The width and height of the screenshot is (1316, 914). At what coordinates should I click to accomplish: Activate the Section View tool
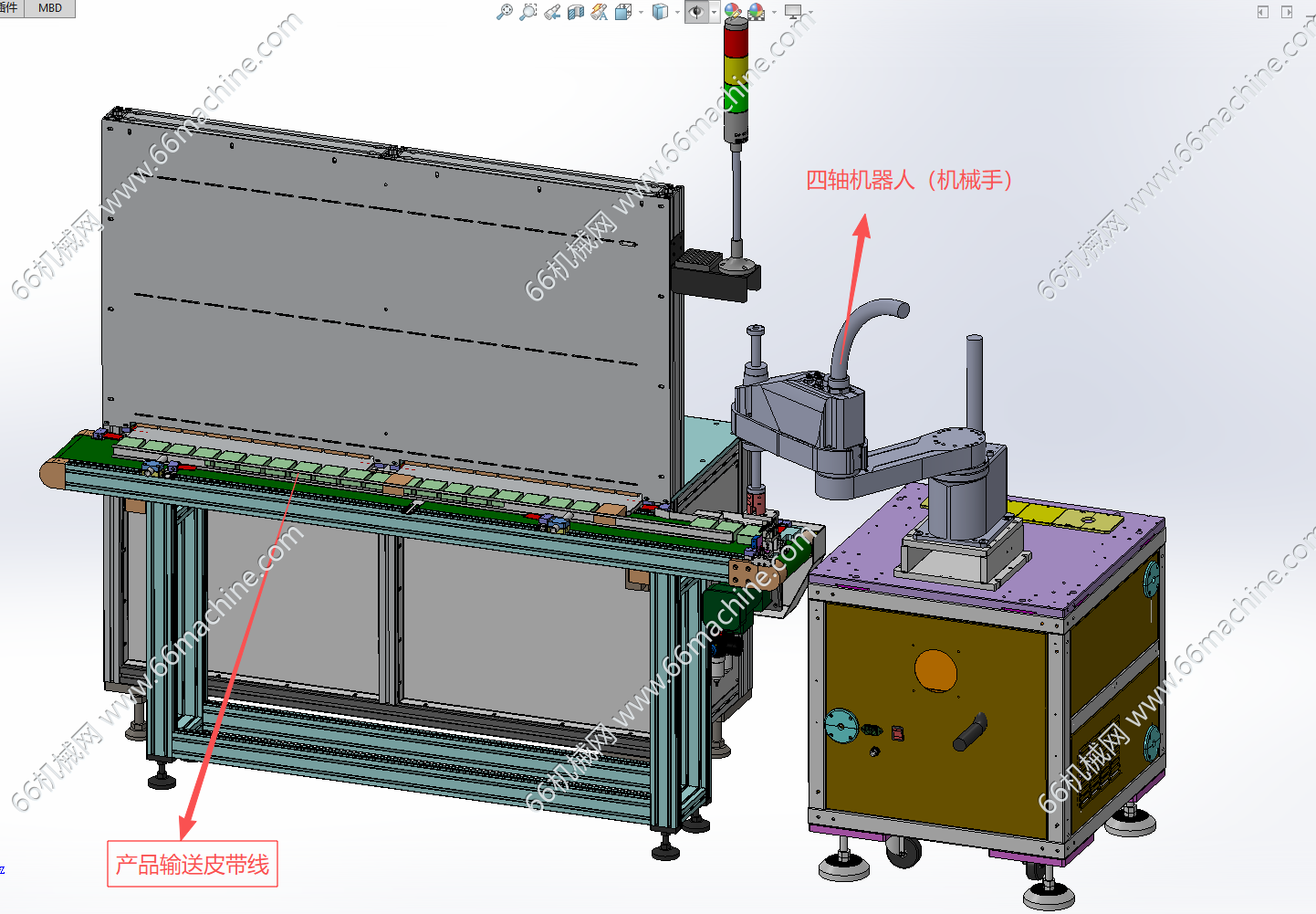pos(575,12)
